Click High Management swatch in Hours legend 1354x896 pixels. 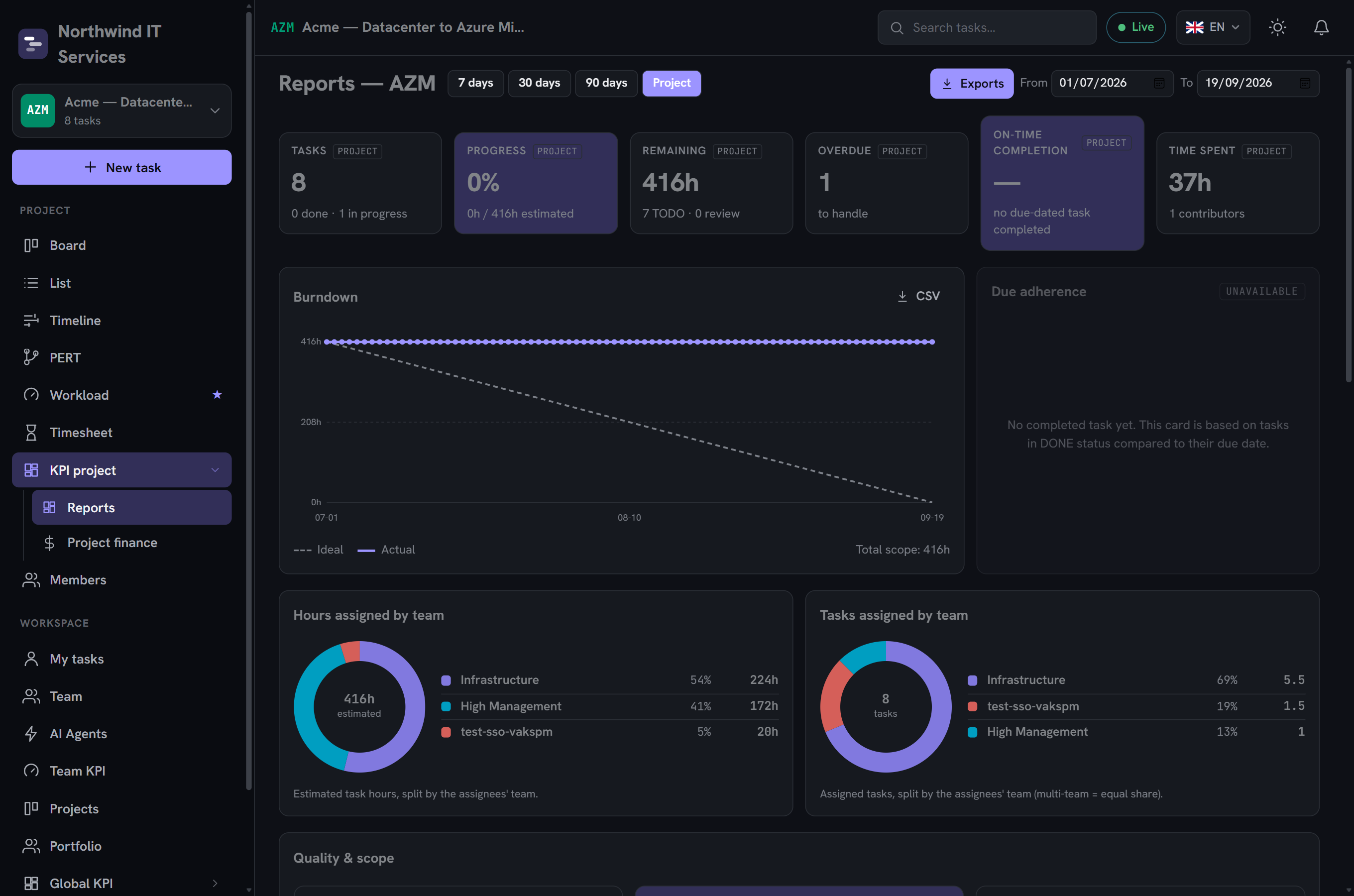(x=446, y=706)
